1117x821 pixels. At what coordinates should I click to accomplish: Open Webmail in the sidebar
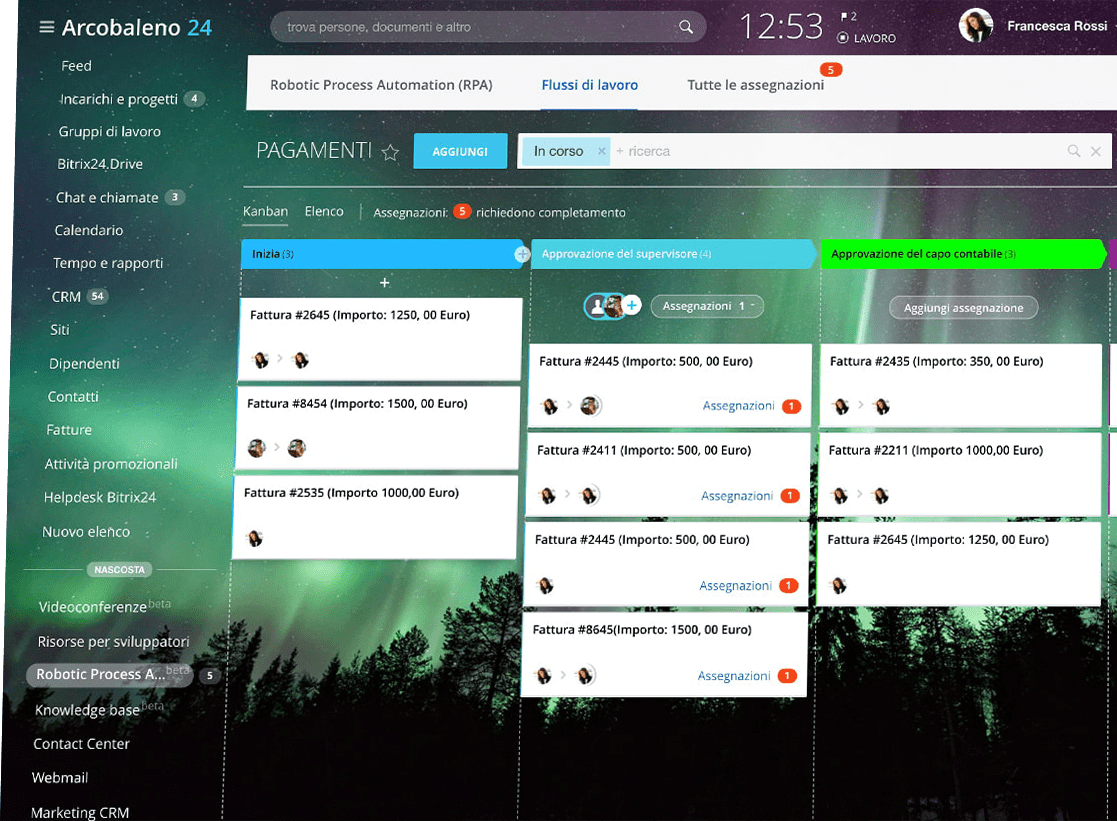60,778
